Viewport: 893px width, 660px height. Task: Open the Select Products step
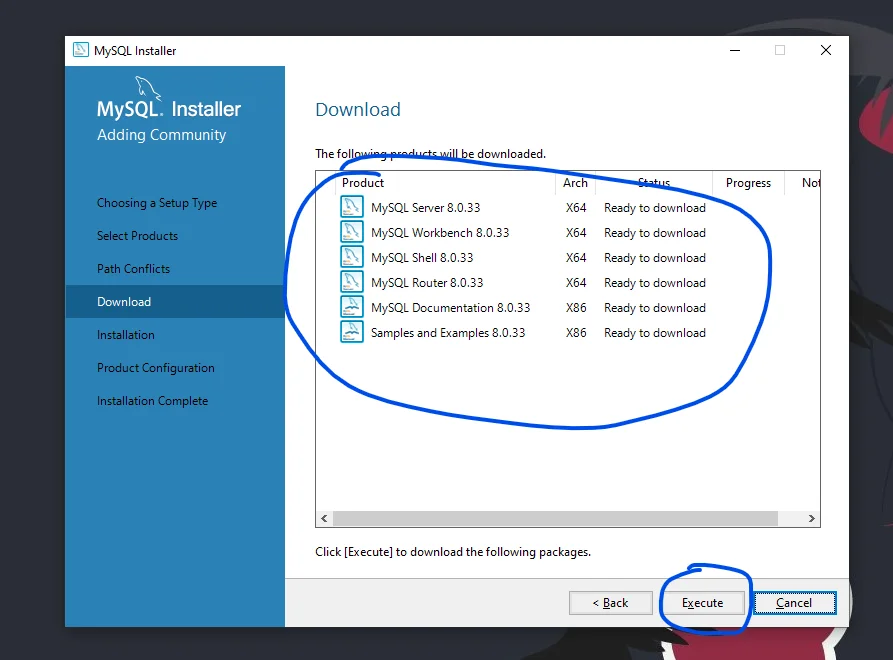(137, 235)
